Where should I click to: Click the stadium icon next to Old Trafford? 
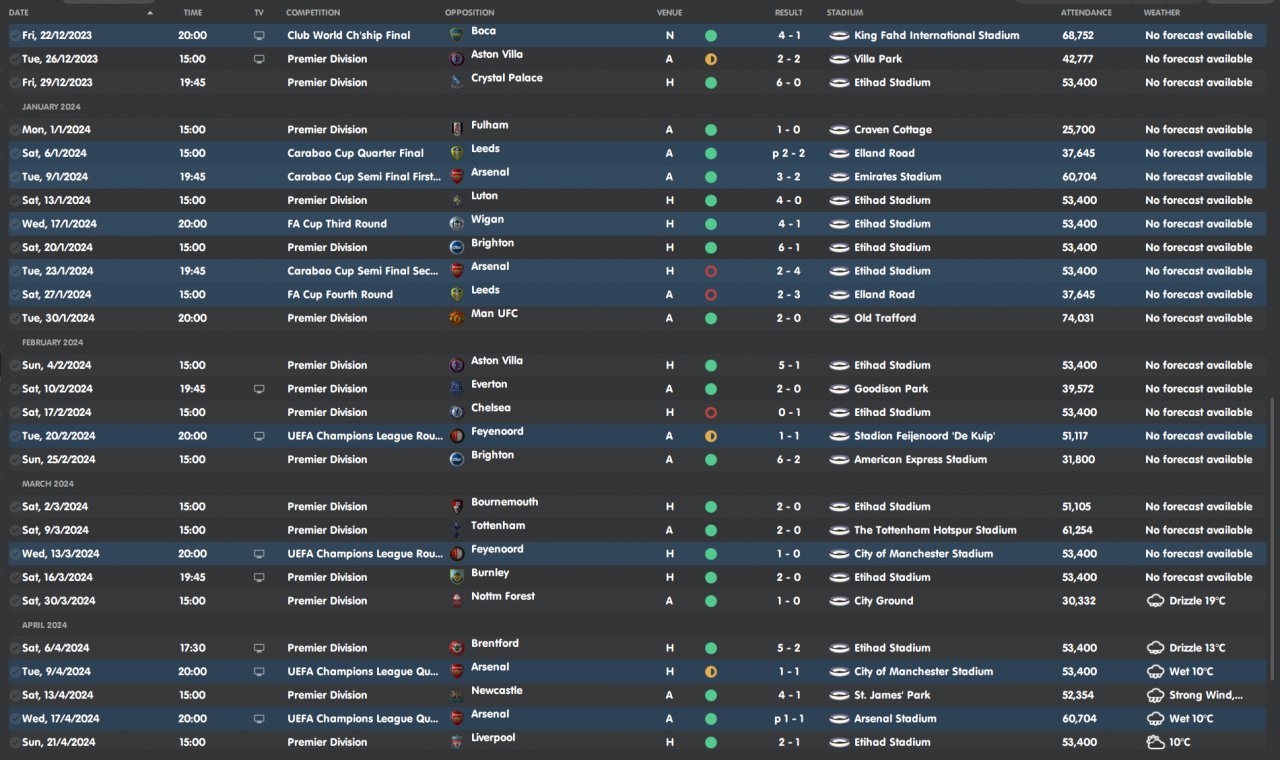click(x=839, y=318)
